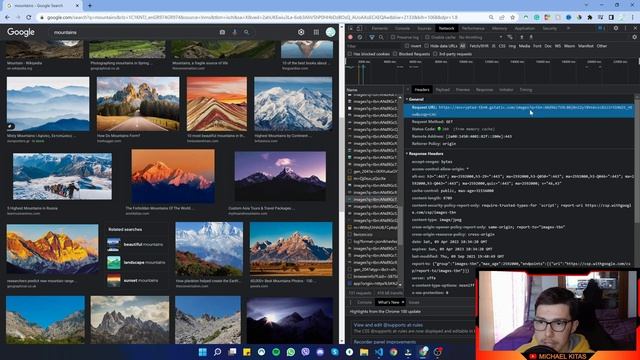
Task: Click the import HAR file icon
Action: coord(522,37)
